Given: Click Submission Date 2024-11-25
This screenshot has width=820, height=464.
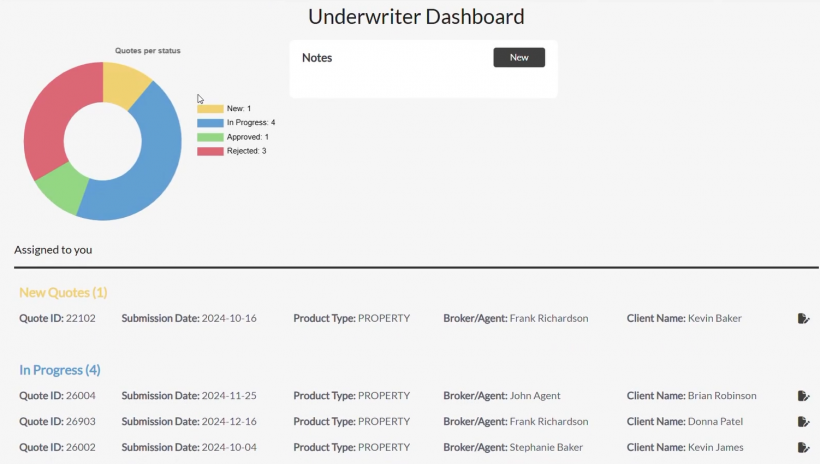Looking at the screenshot, I should click(189, 395).
